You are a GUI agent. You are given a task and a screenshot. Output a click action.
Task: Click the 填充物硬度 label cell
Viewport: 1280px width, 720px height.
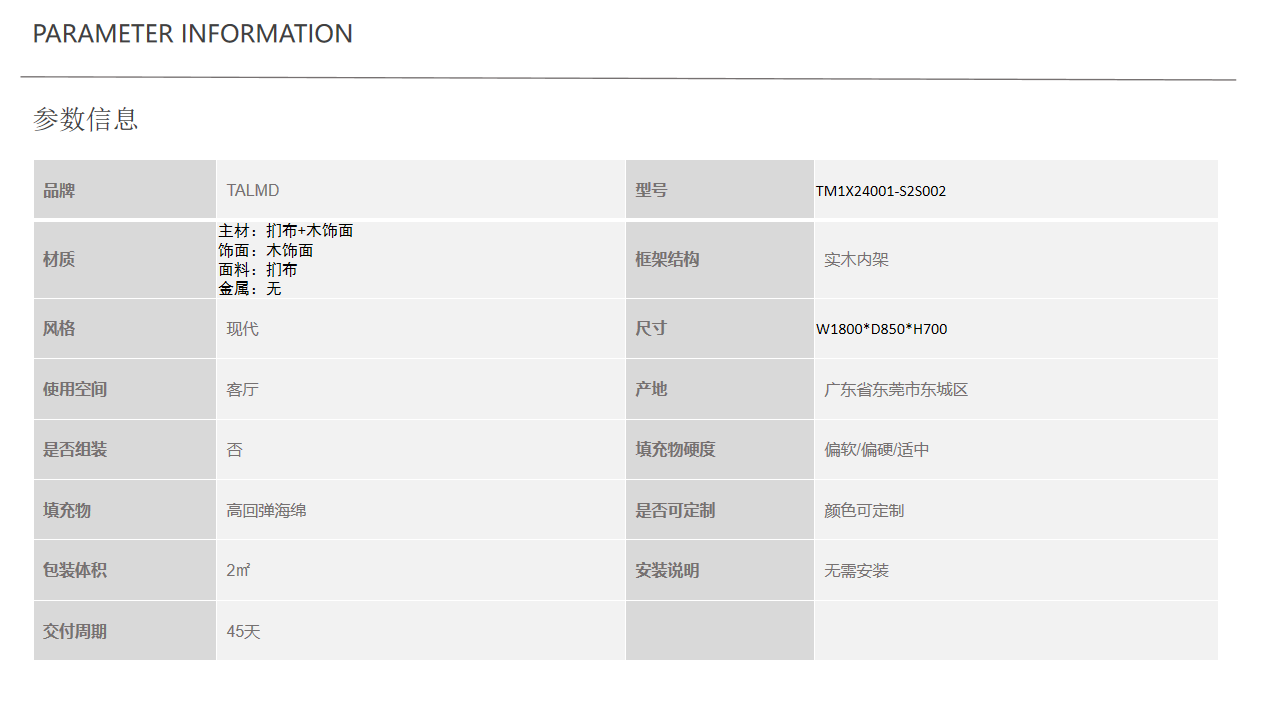(x=675, y=450)
